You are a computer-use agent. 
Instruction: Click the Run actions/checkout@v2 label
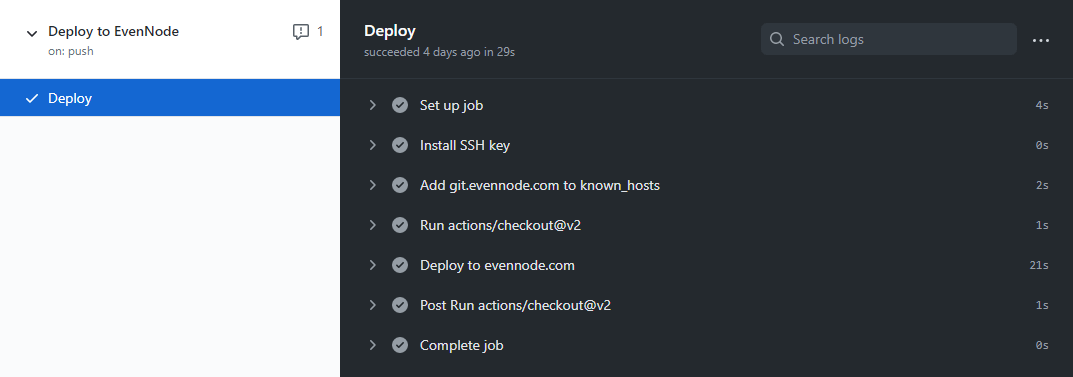pyautogui.click(x=500, y=225)
